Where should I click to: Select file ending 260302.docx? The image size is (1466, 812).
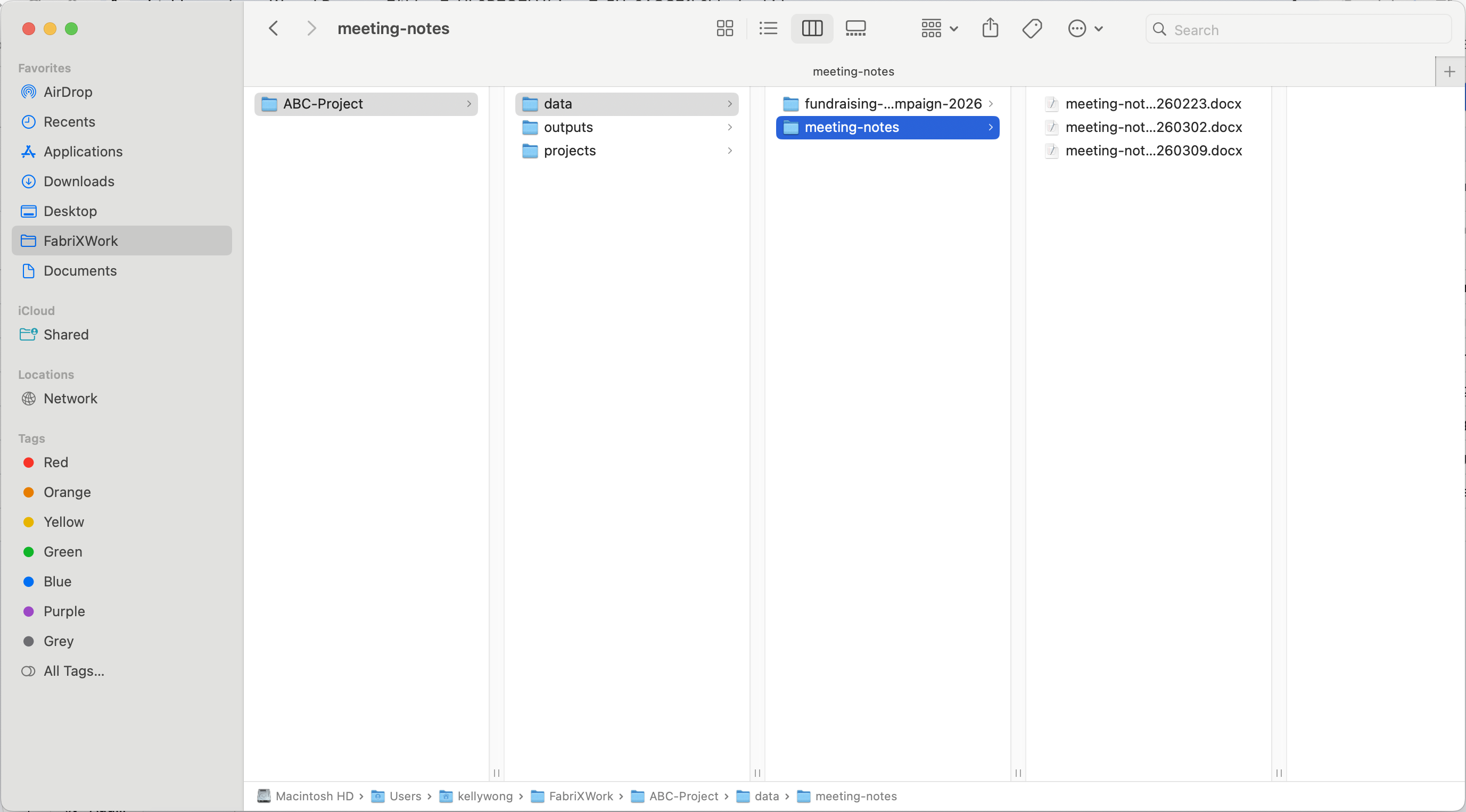click(x=1153, y=128)
